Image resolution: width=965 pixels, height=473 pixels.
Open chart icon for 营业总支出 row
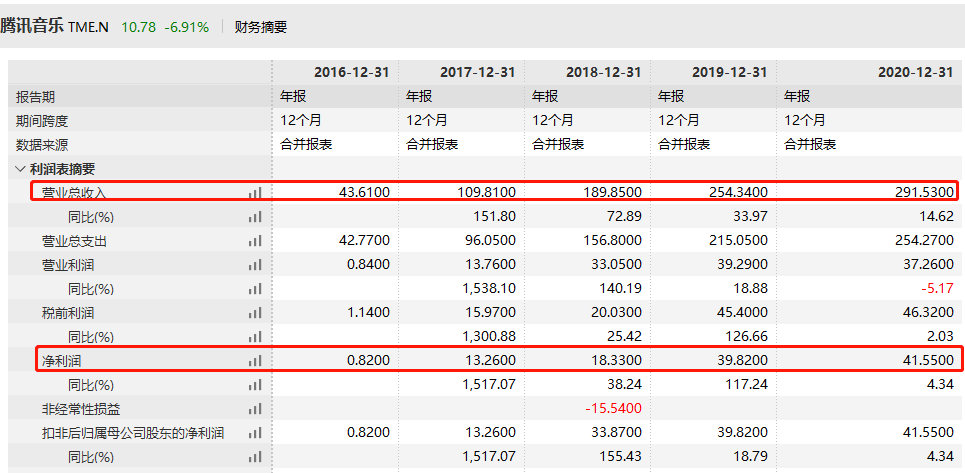click(x=254, y=241)
